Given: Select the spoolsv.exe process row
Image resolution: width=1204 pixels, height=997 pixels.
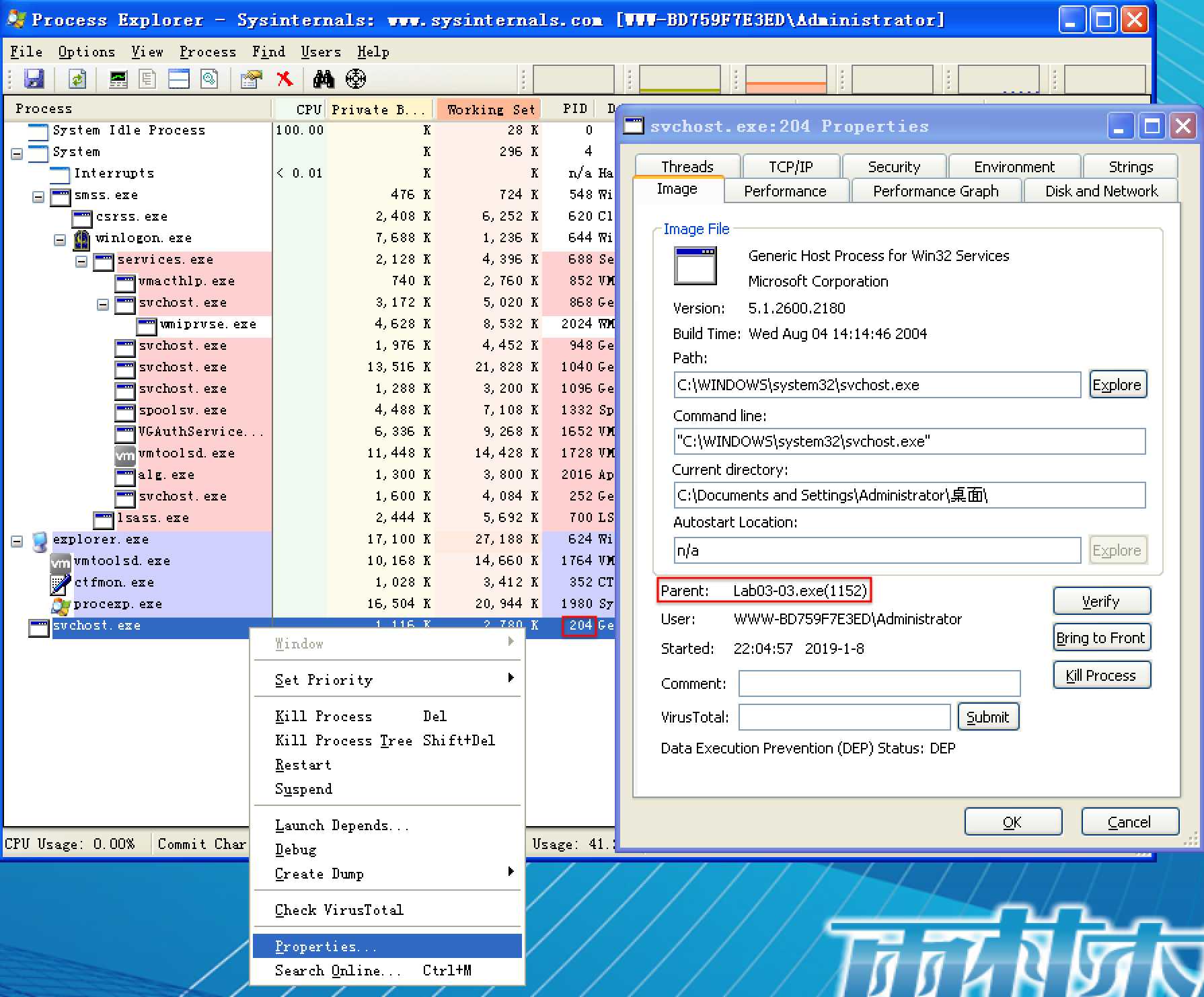Looking at the screenshot, I should (309, 410).
